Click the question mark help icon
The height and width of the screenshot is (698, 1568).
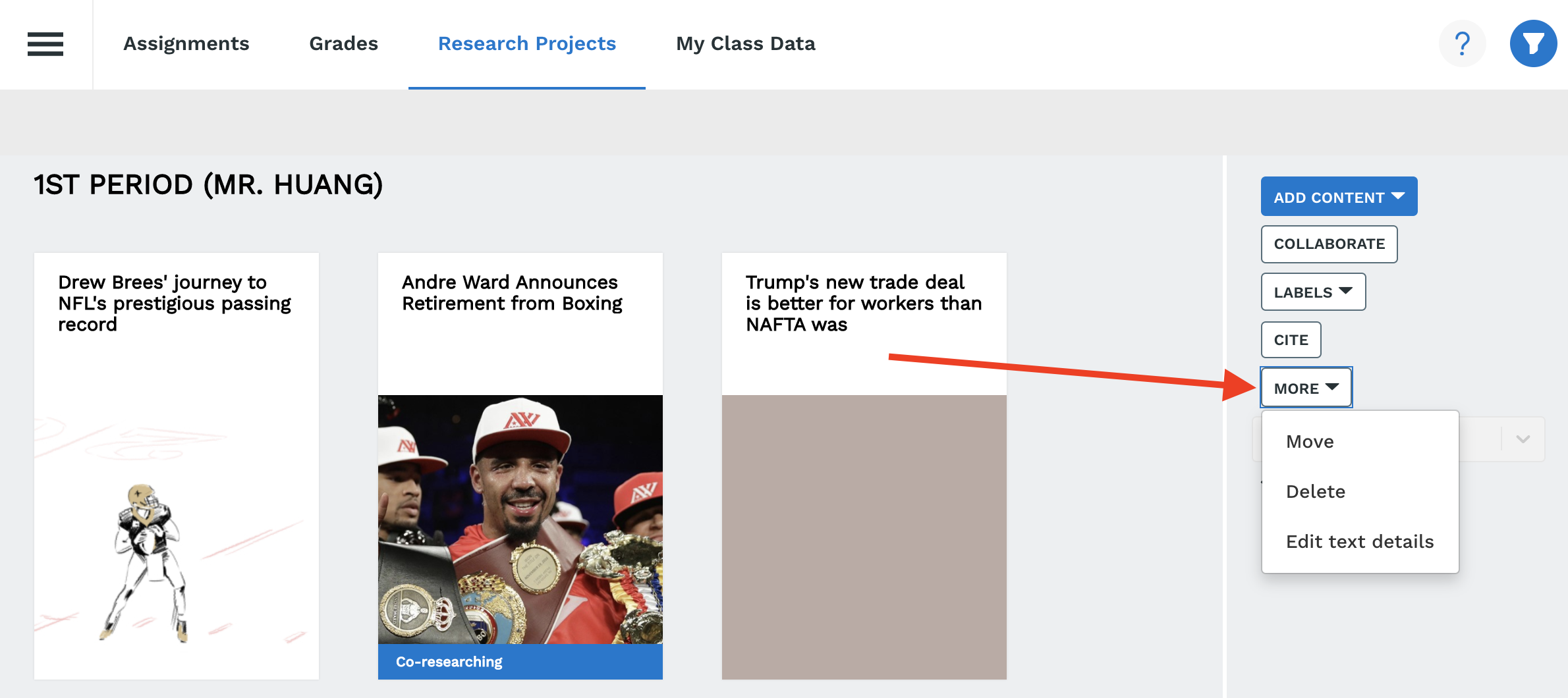1462,44
